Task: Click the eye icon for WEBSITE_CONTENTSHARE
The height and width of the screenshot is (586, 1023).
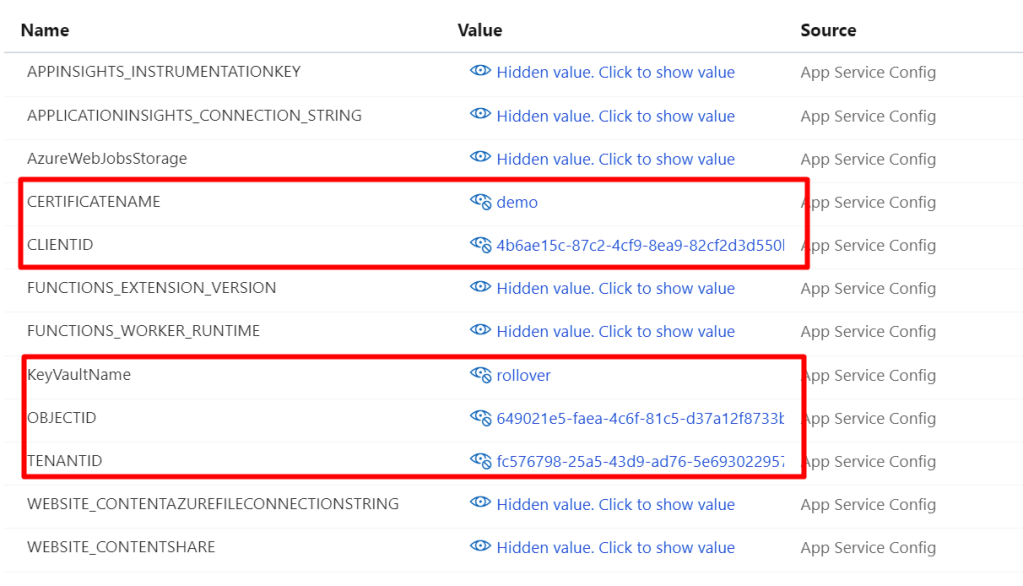Action: 480,547
